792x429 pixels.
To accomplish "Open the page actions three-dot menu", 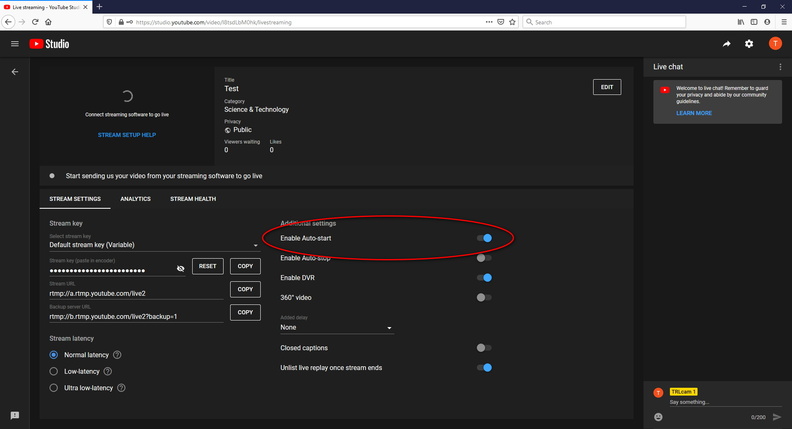I will click(x=489, y=22).
